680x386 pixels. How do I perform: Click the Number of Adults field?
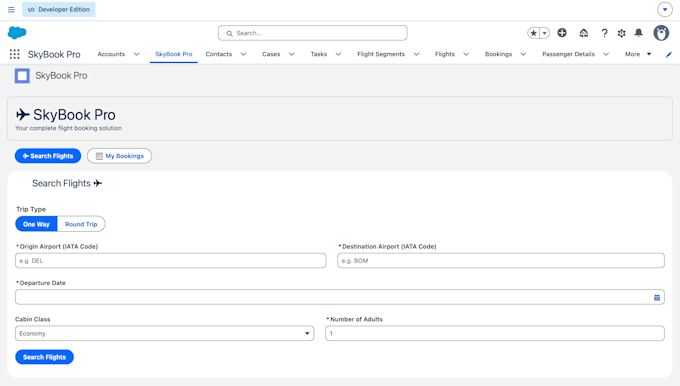click(x=495, y=334)
